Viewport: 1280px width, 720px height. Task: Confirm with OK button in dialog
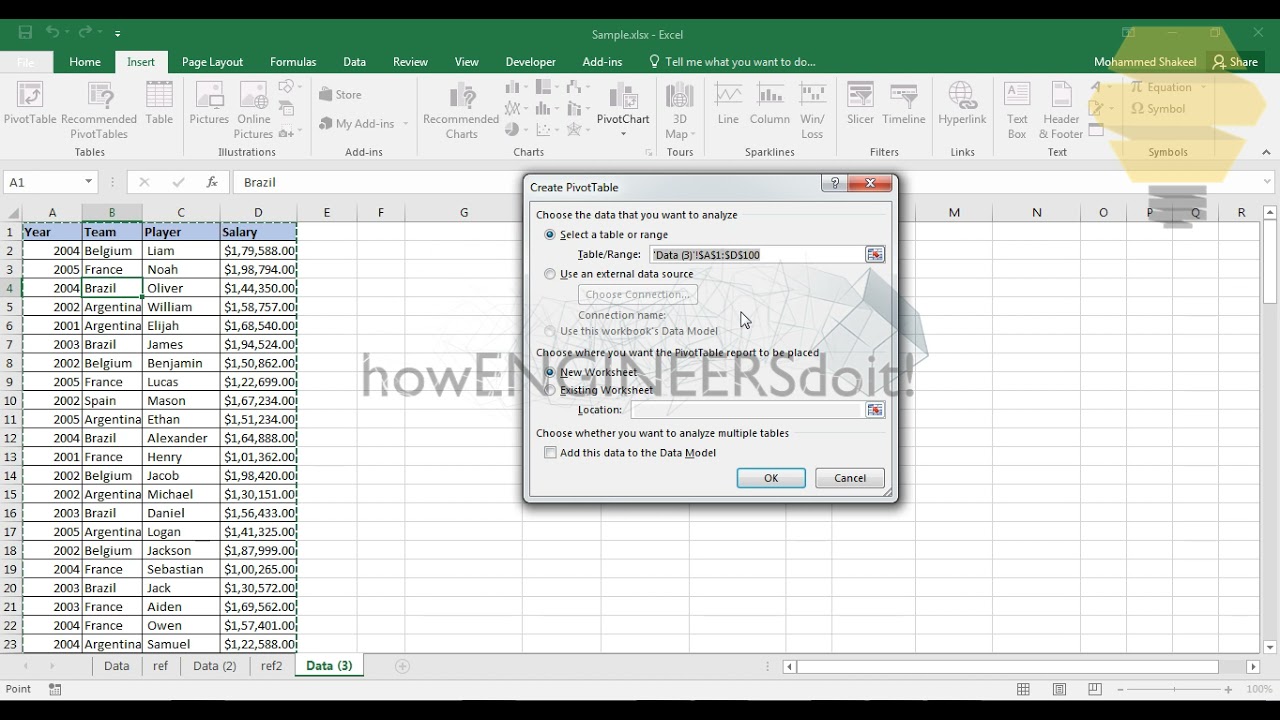771,478
